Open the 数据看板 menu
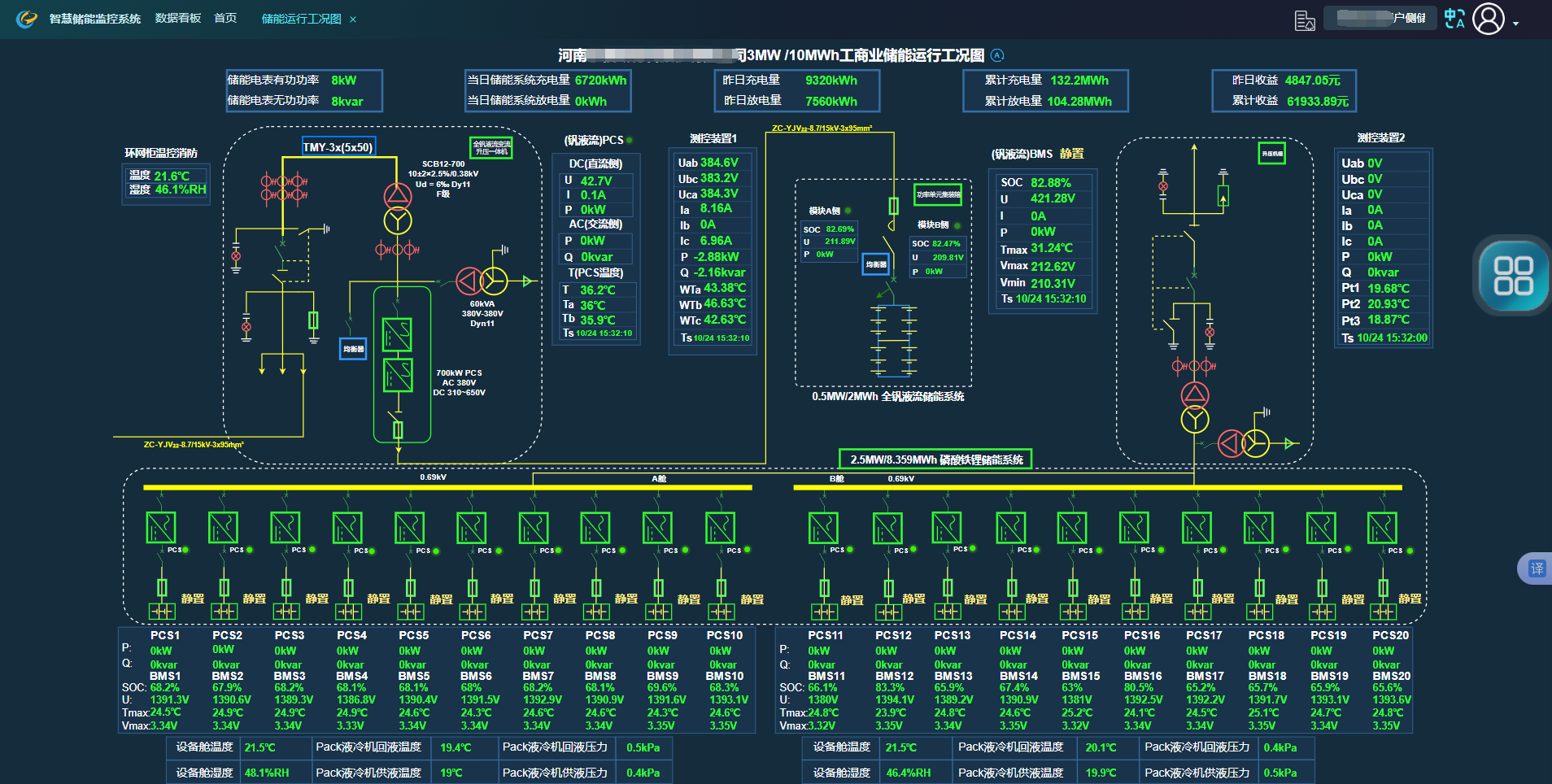Screen dimensions: 1552x784 pos(178,18)
